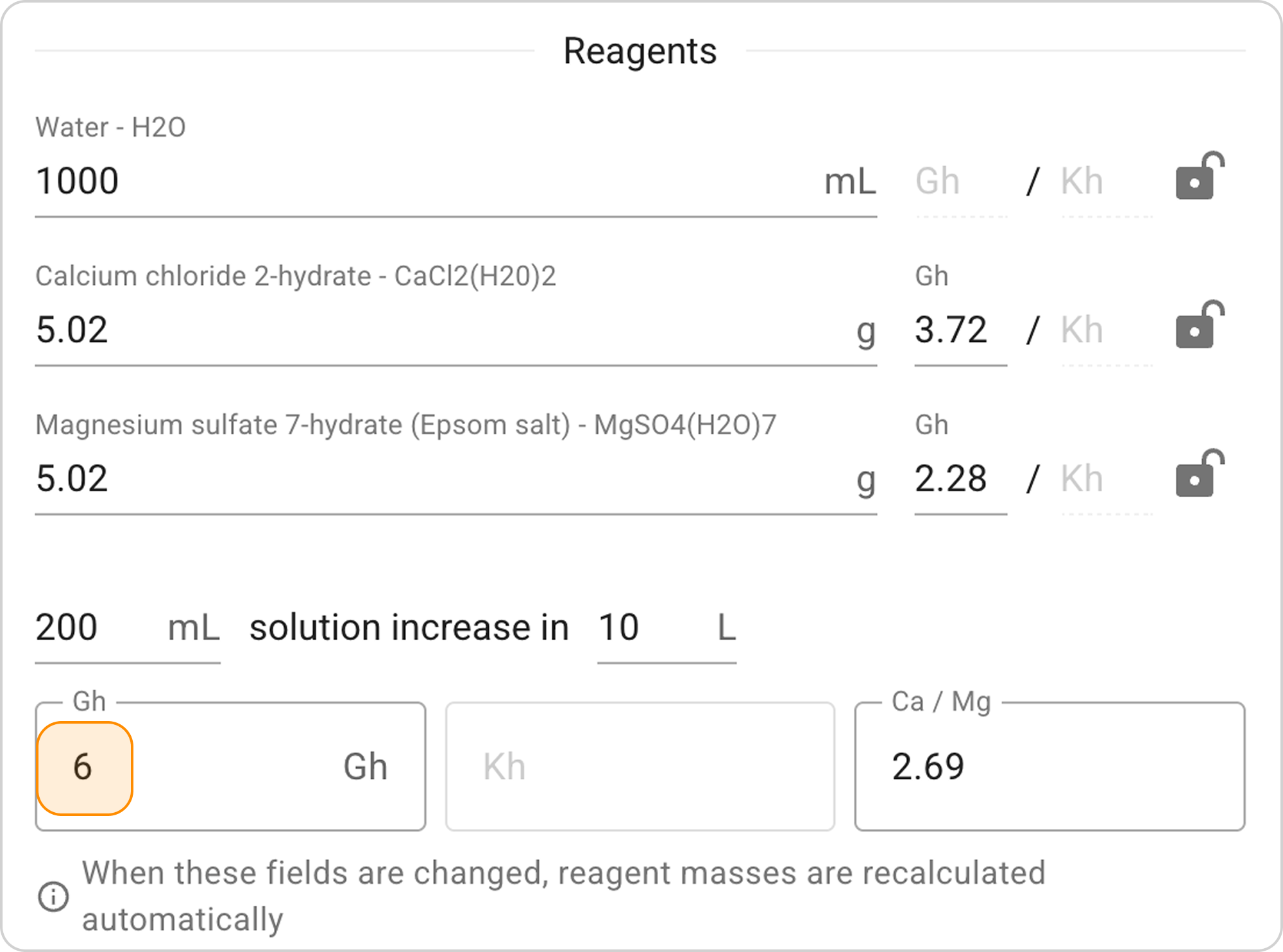
Task: Click the highlighted Gh value 6
Action: [84, 767]
